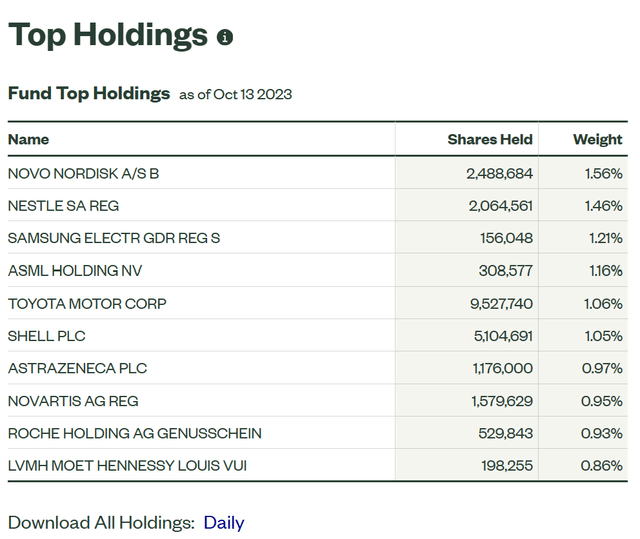The height and width of the screenshot is (539, 640).
Task: Click the 0.86% weight for LVMH
Action: (602, 465)
